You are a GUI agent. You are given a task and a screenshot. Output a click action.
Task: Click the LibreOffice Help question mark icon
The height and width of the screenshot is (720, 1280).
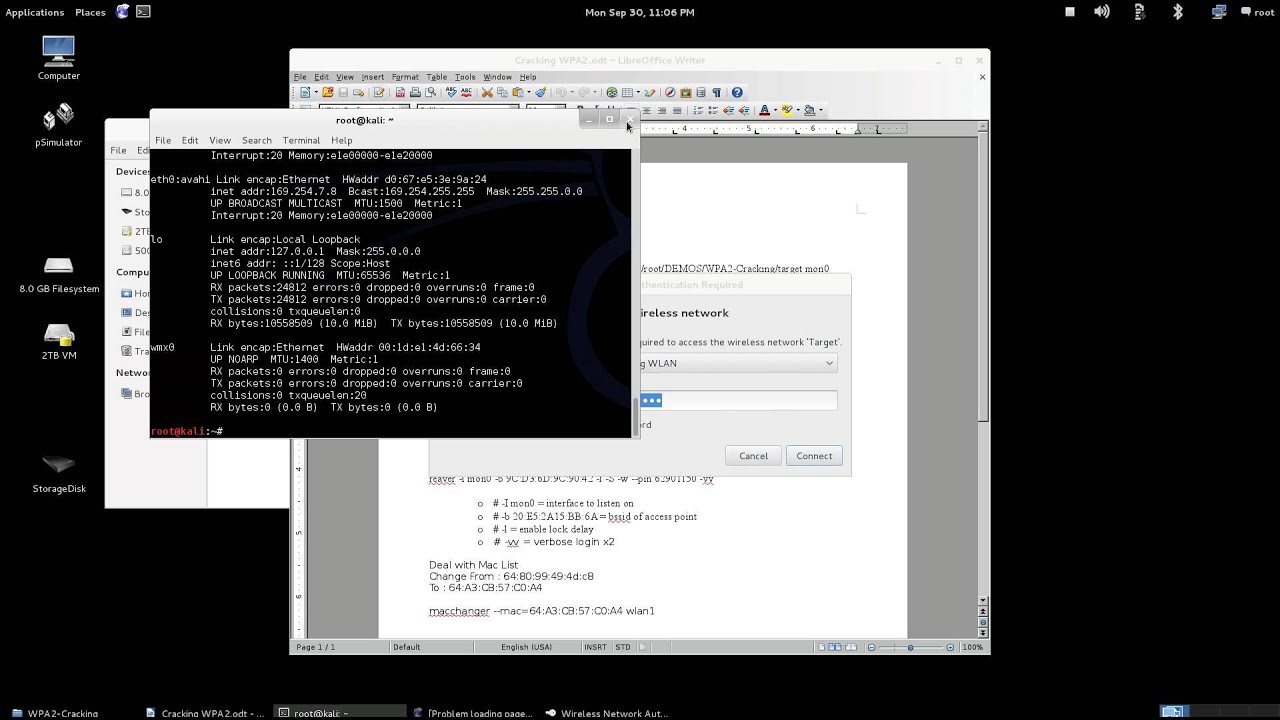tap(736, 92)
